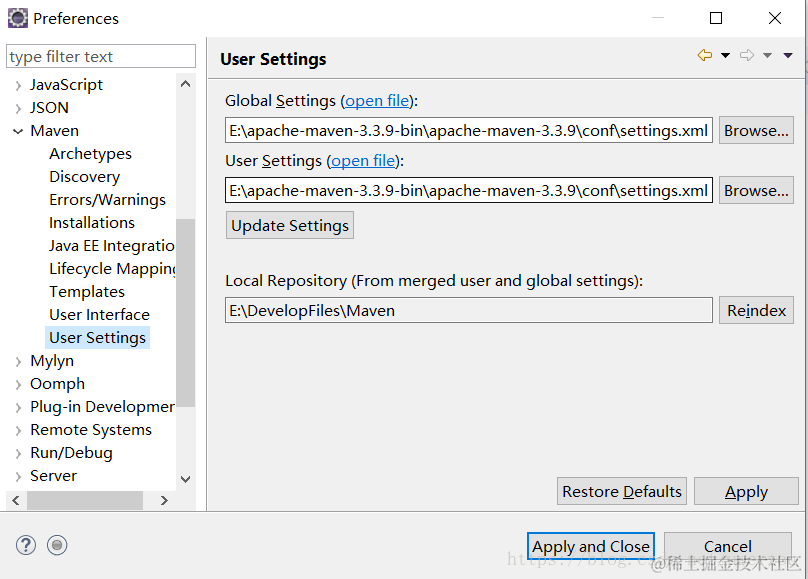Select Archetypes in the Maven tree

[90, 154]
